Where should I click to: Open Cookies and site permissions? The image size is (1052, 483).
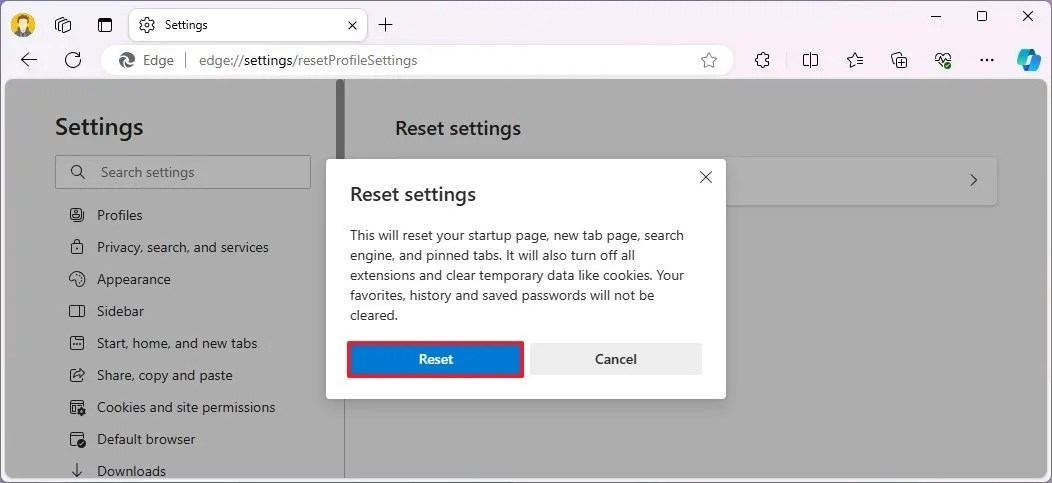coord(172,407)
